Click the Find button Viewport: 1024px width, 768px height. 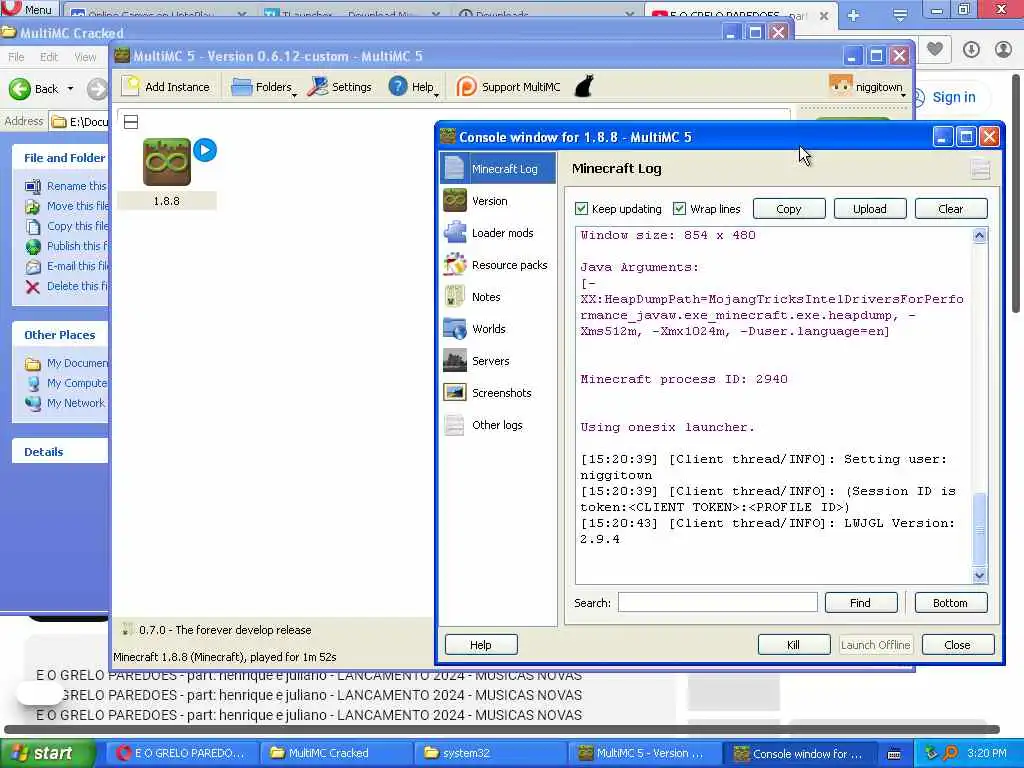[x=861, y=603]
